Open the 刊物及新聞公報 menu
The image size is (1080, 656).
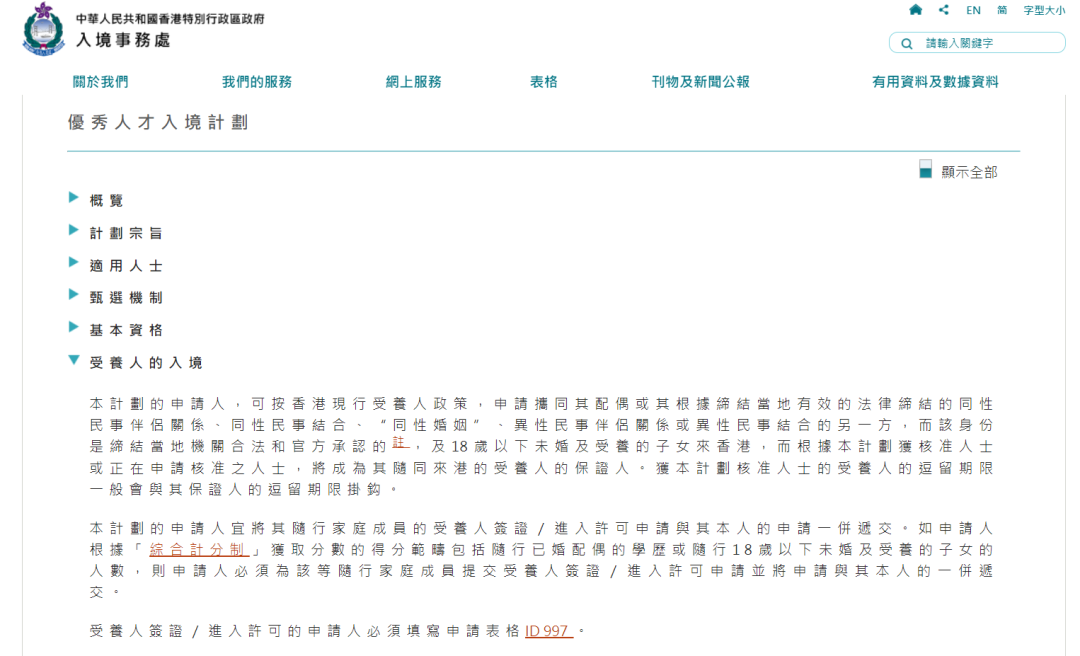coord(700,82)
